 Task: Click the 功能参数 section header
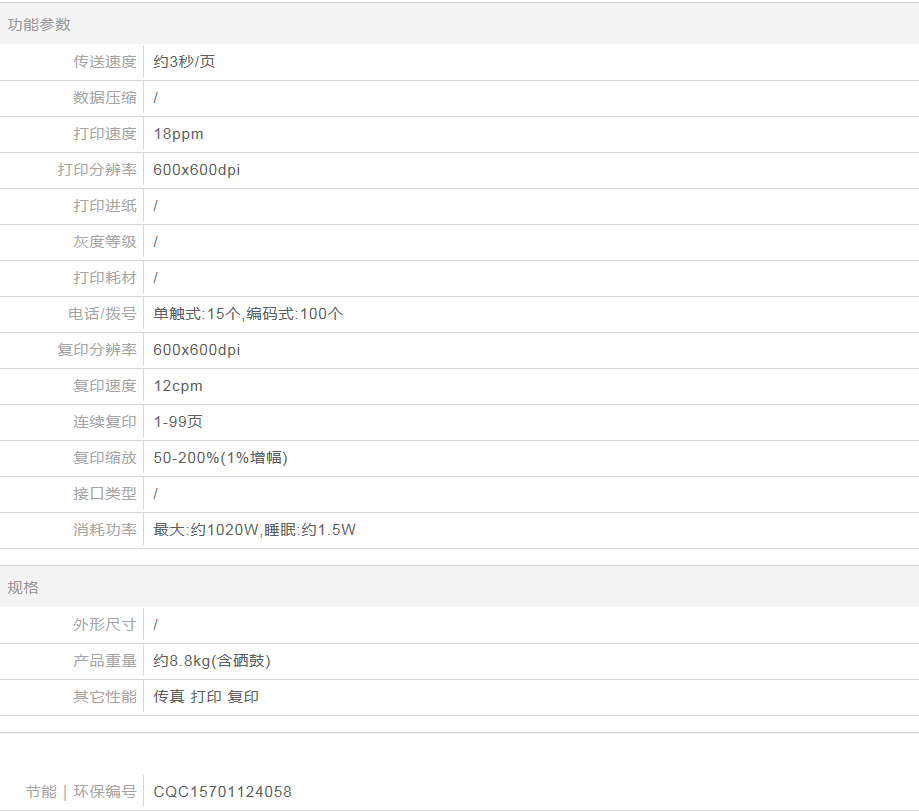click(x=39, y=25)
